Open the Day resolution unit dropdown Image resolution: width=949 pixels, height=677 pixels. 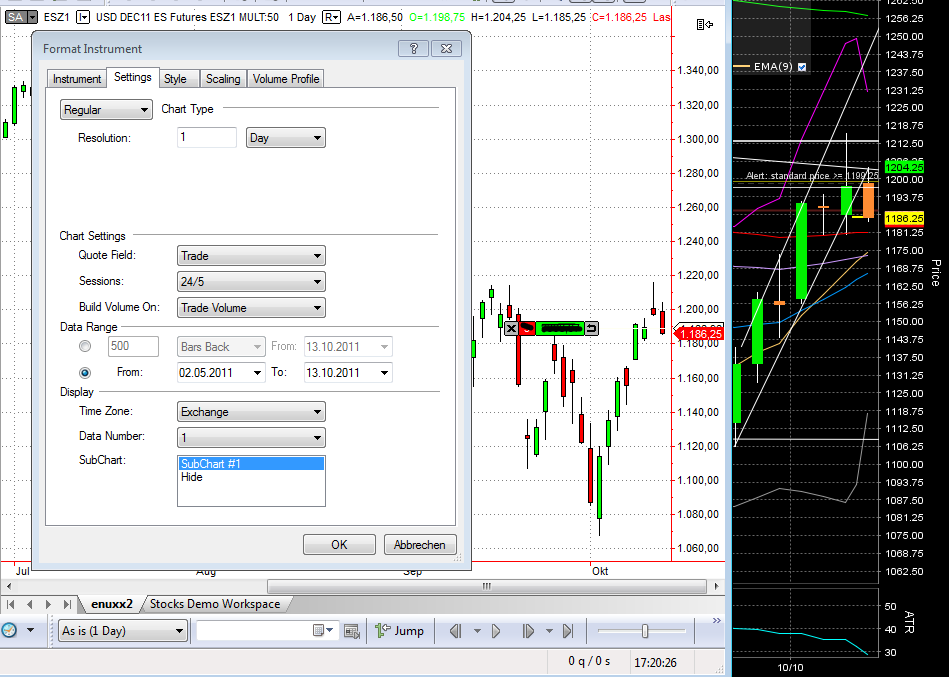[286, 137]
